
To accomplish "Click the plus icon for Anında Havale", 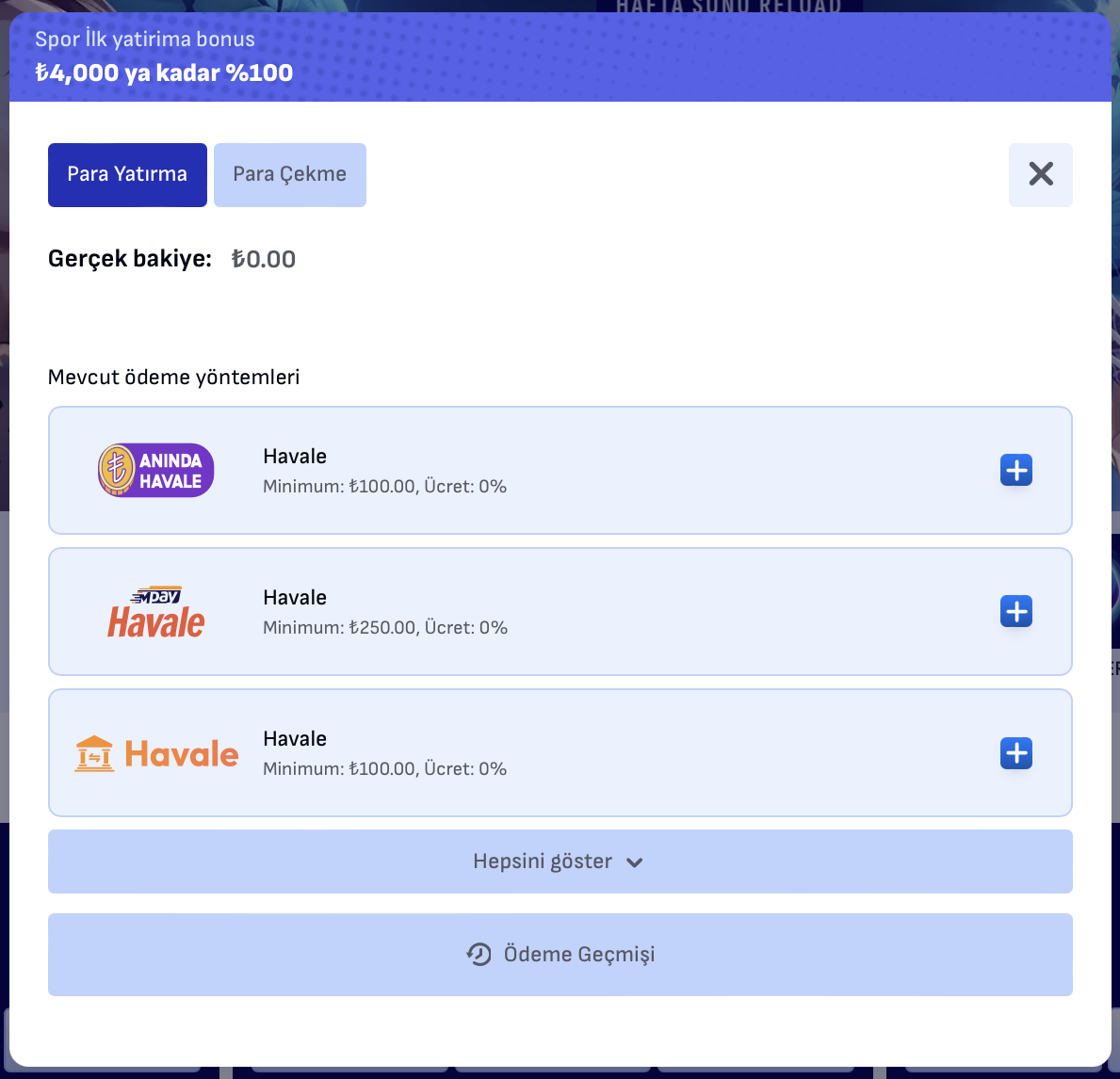I will click(x=1015, y=470).
